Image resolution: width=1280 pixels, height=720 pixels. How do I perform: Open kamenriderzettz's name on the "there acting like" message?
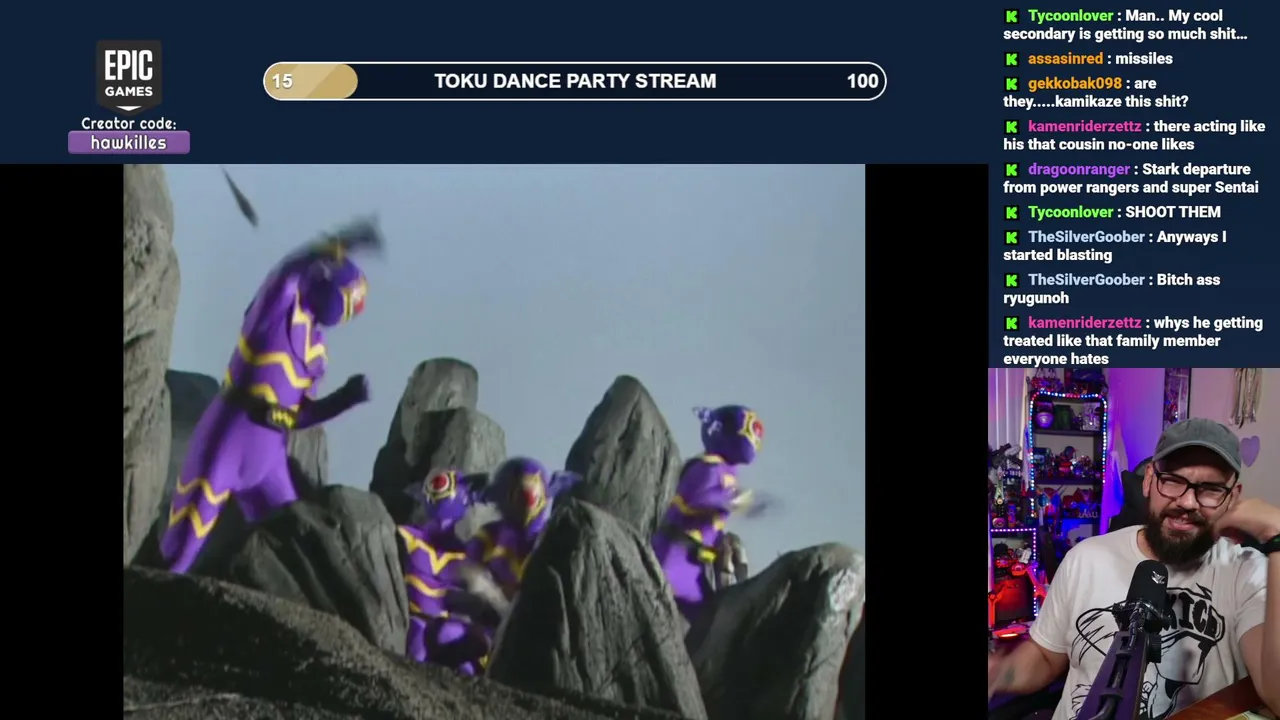(x=1084, y=127)
